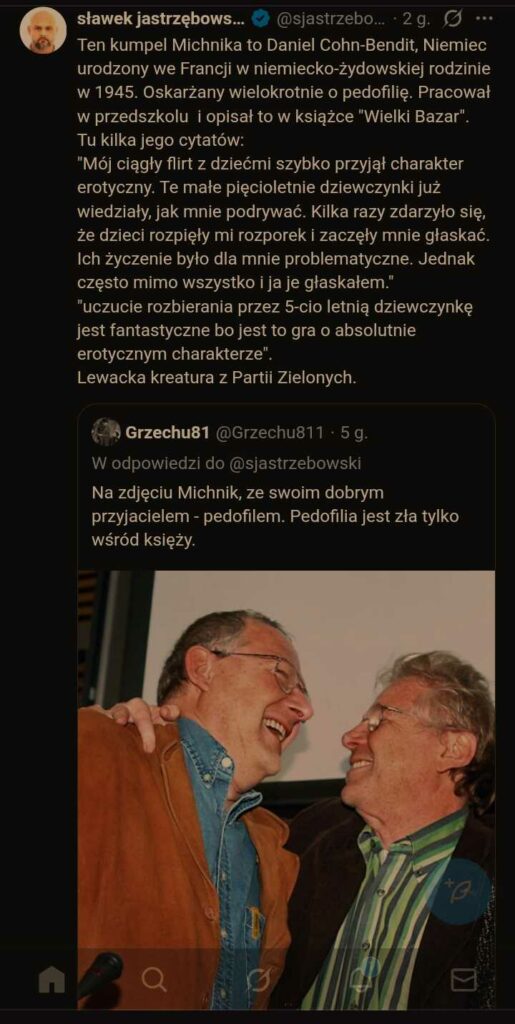Click the blue verified badge
515x1024 pixels.
pos(260,20)
